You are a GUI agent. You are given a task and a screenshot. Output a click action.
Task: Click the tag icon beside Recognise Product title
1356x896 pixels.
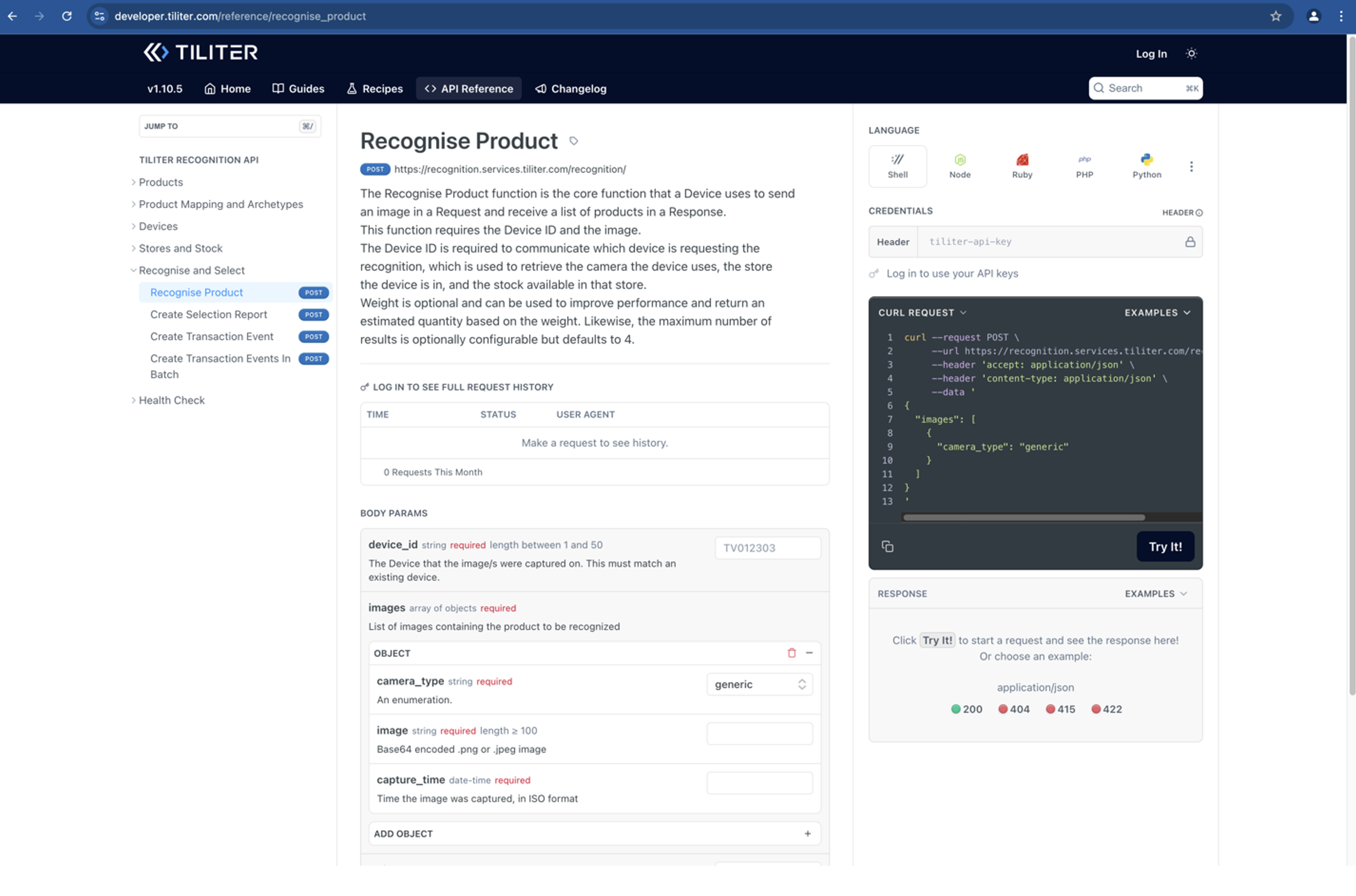pos(573,141)
